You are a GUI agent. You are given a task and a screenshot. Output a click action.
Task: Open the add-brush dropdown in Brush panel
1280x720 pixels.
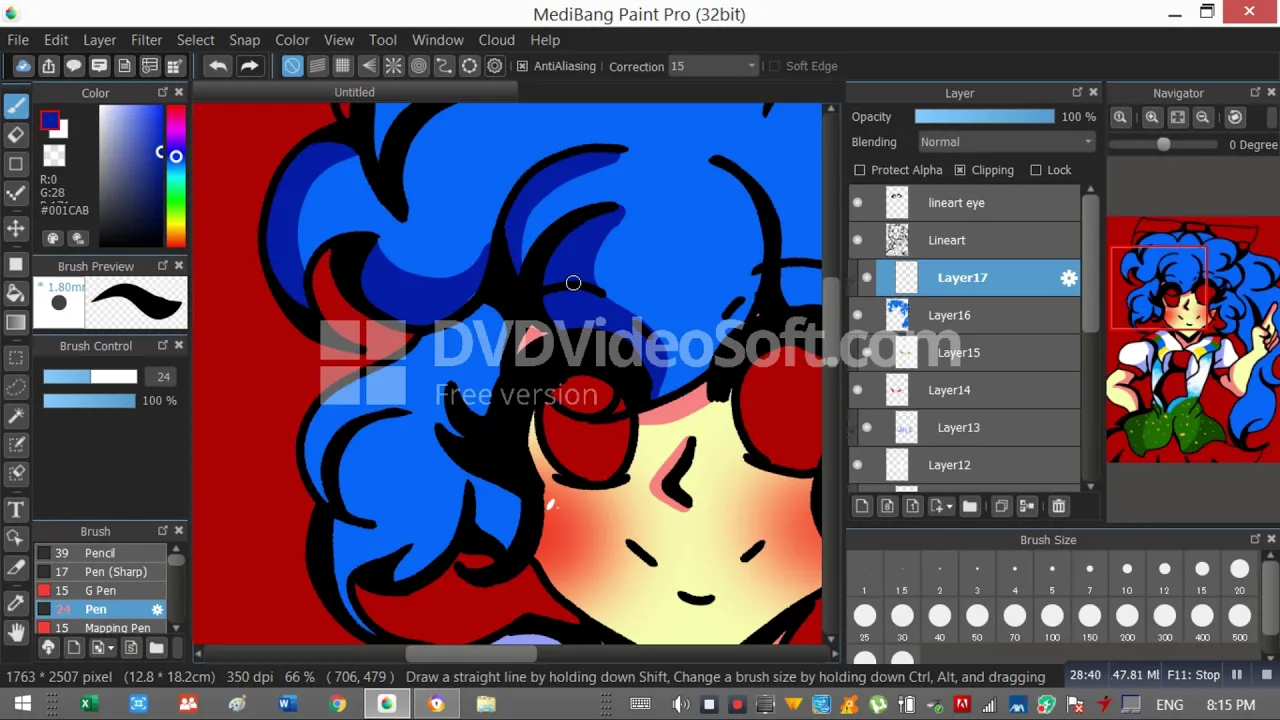point(101,648)
